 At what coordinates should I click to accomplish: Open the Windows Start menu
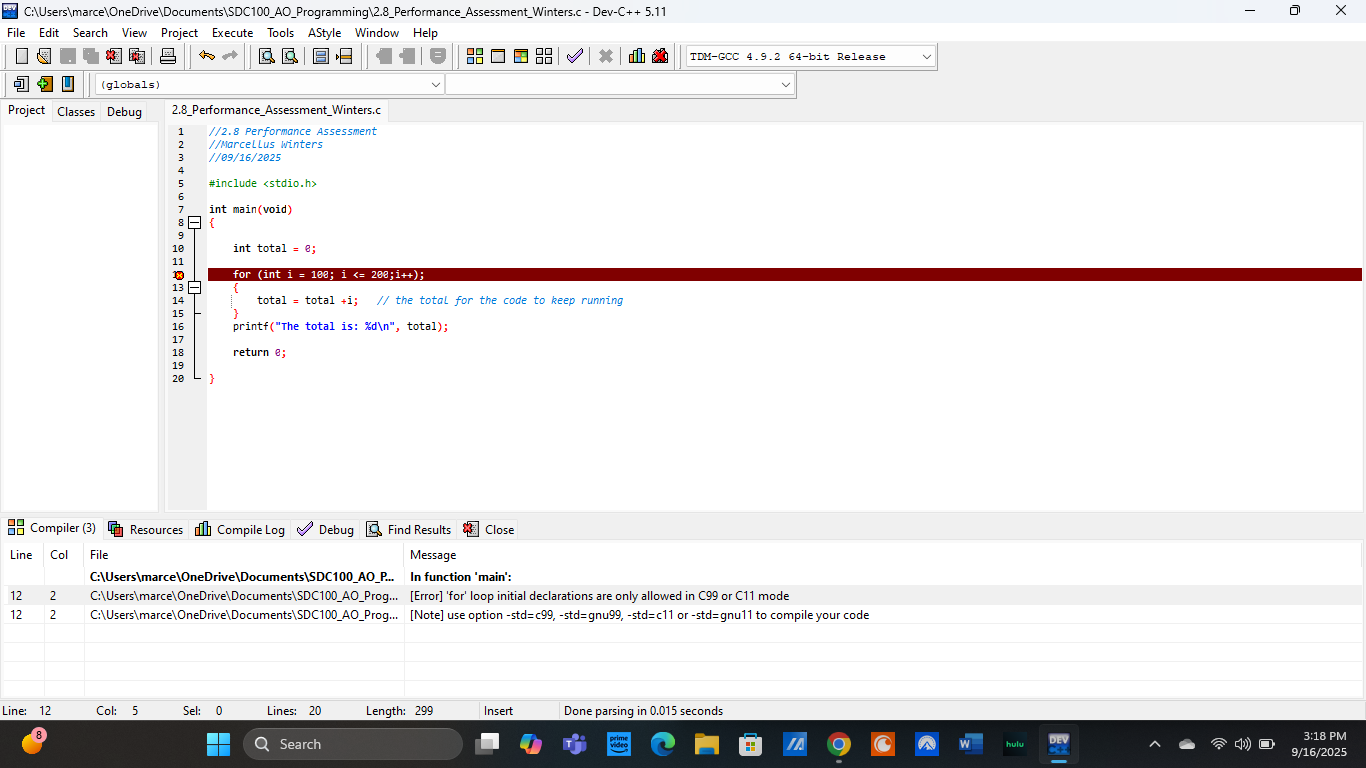click(218, 744)
